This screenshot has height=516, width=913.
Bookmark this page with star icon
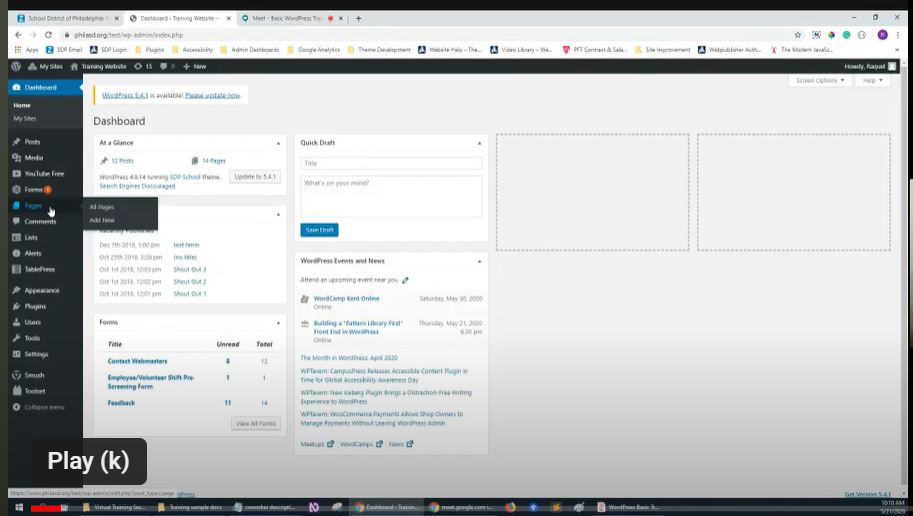click(x=798, y=35)
